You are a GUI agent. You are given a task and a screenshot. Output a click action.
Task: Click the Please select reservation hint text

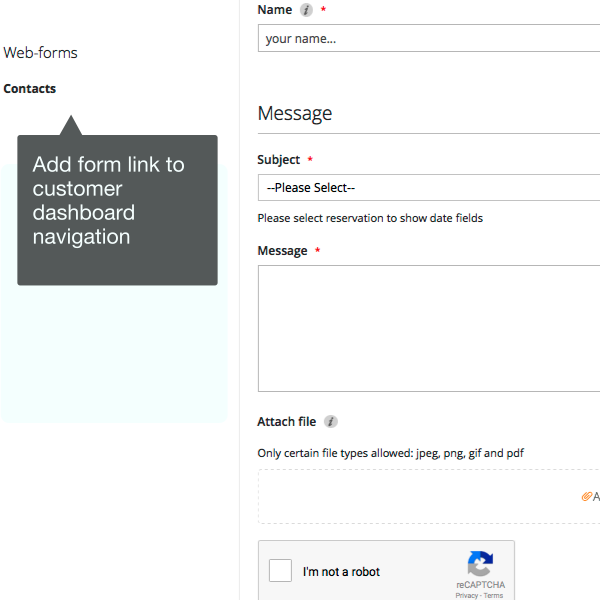(x=370, y=218)
